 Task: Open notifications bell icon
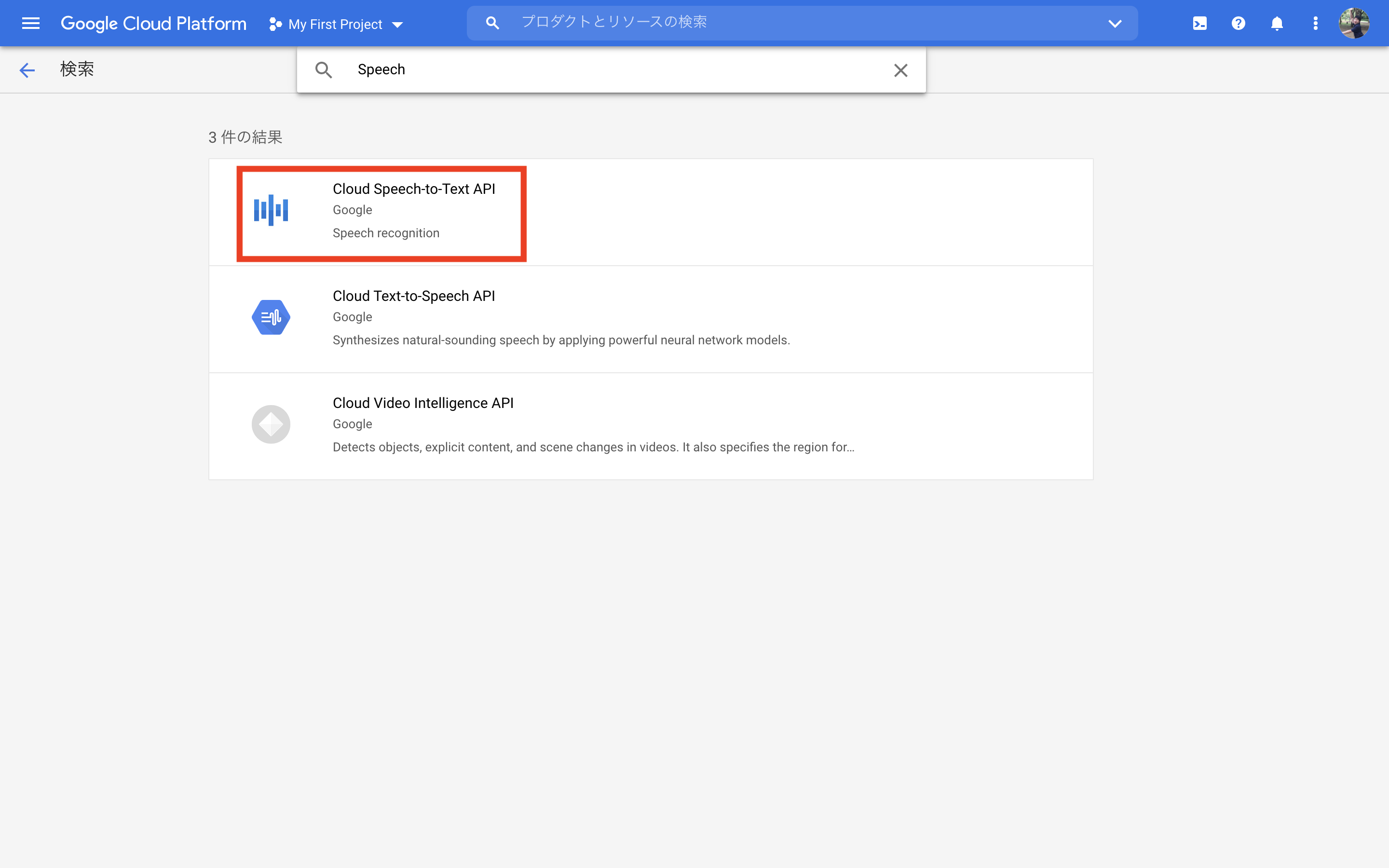tap(1277, 24)
